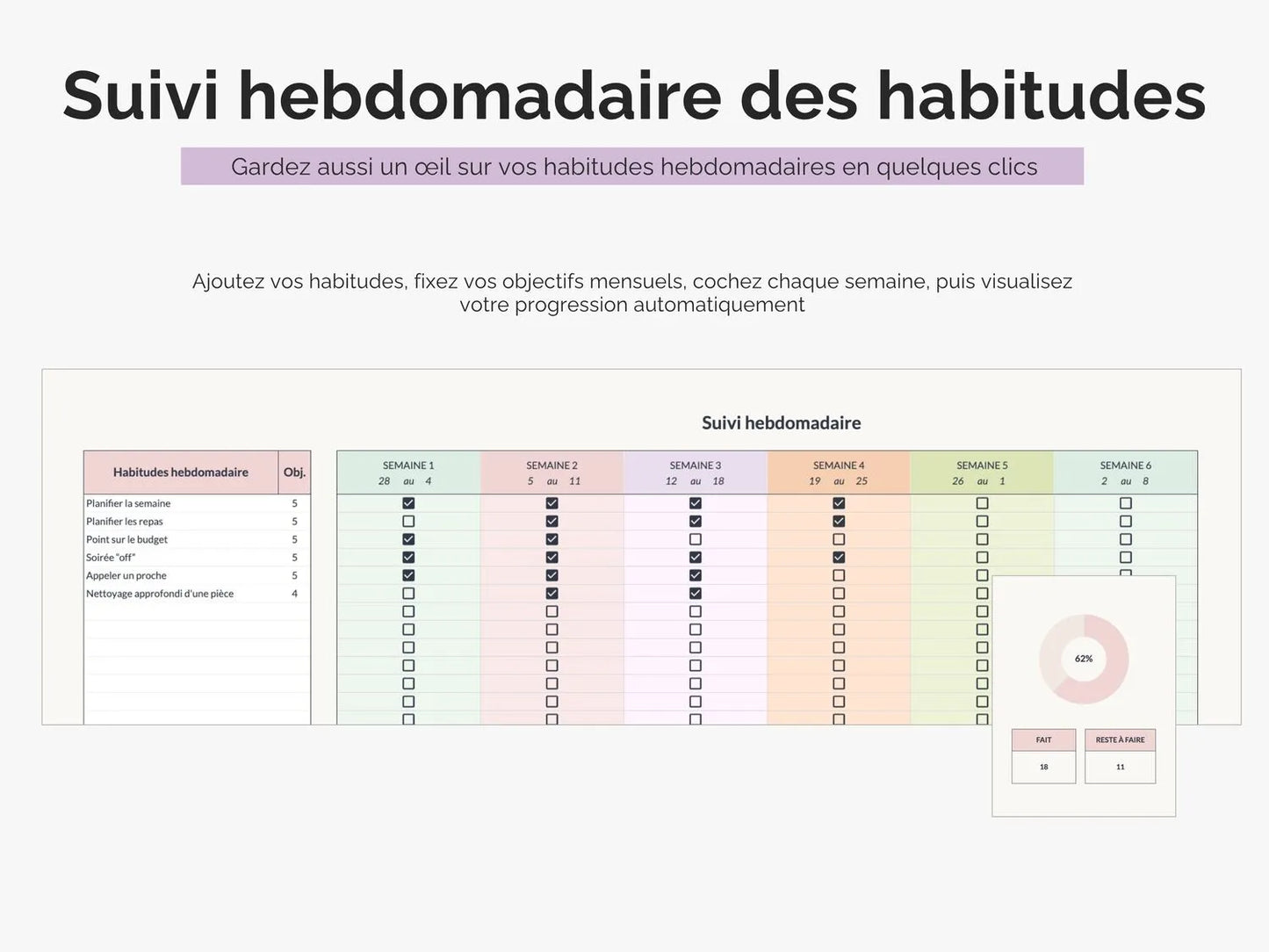
Task: Uncheck Planifier la semaine for Semaine 4
Action: tap(839, 503)
